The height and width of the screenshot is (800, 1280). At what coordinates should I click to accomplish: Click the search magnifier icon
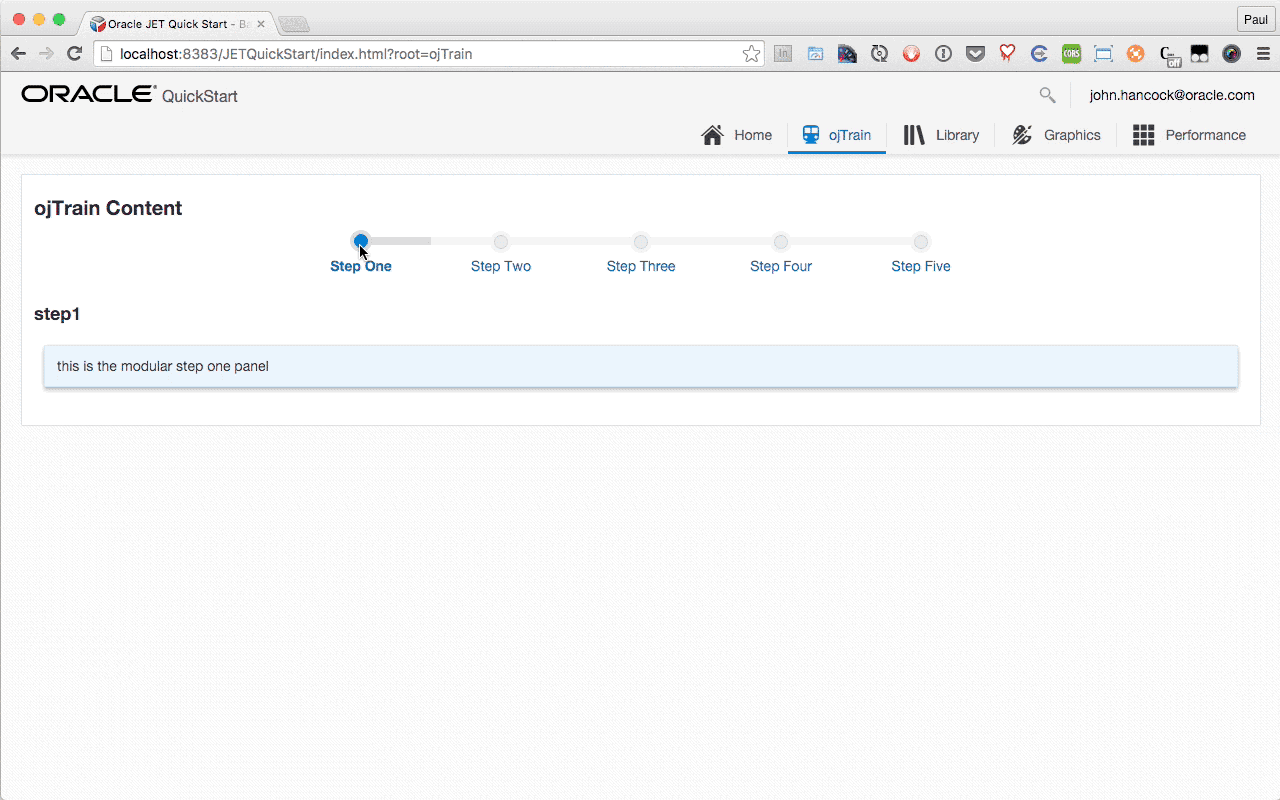1047,95
